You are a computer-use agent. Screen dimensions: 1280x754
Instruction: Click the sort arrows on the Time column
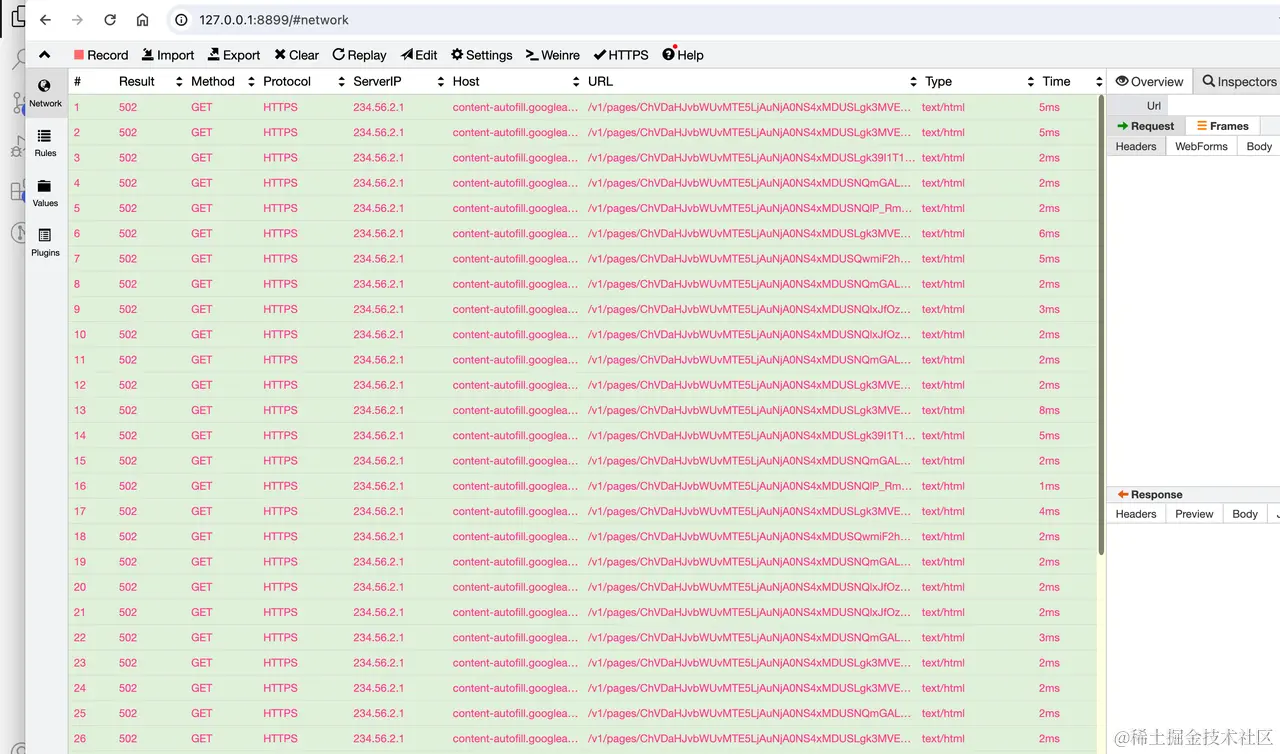pyautogui.click(x=1099, y=82)
